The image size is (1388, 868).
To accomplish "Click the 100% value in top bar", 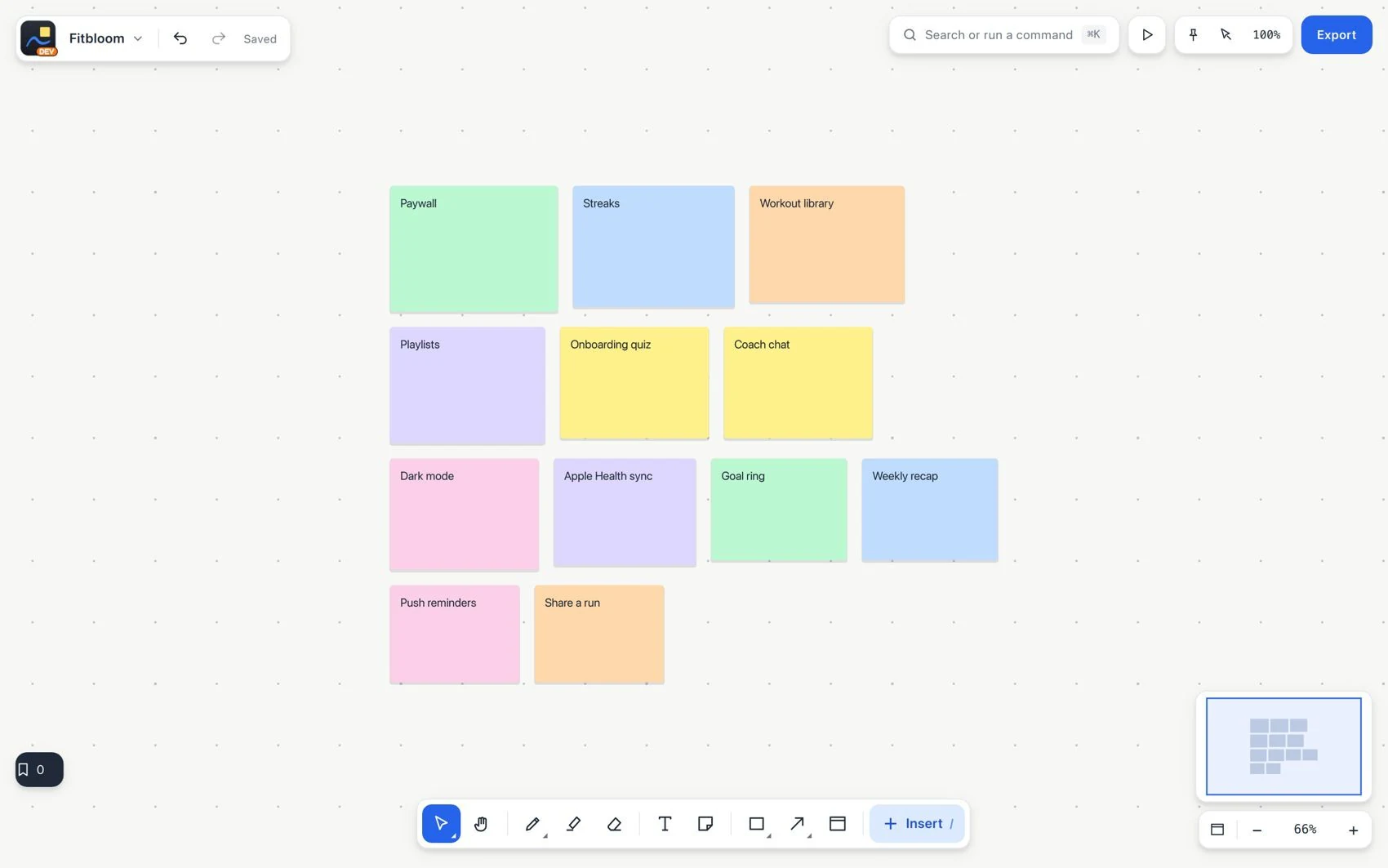I will pos(1266,35).
